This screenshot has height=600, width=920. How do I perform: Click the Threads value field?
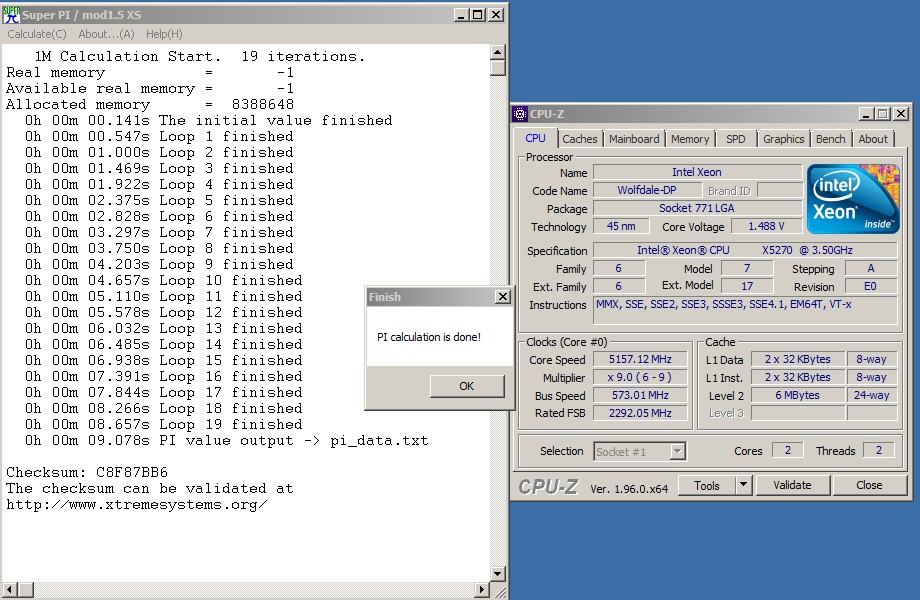(x=878, y=450)
